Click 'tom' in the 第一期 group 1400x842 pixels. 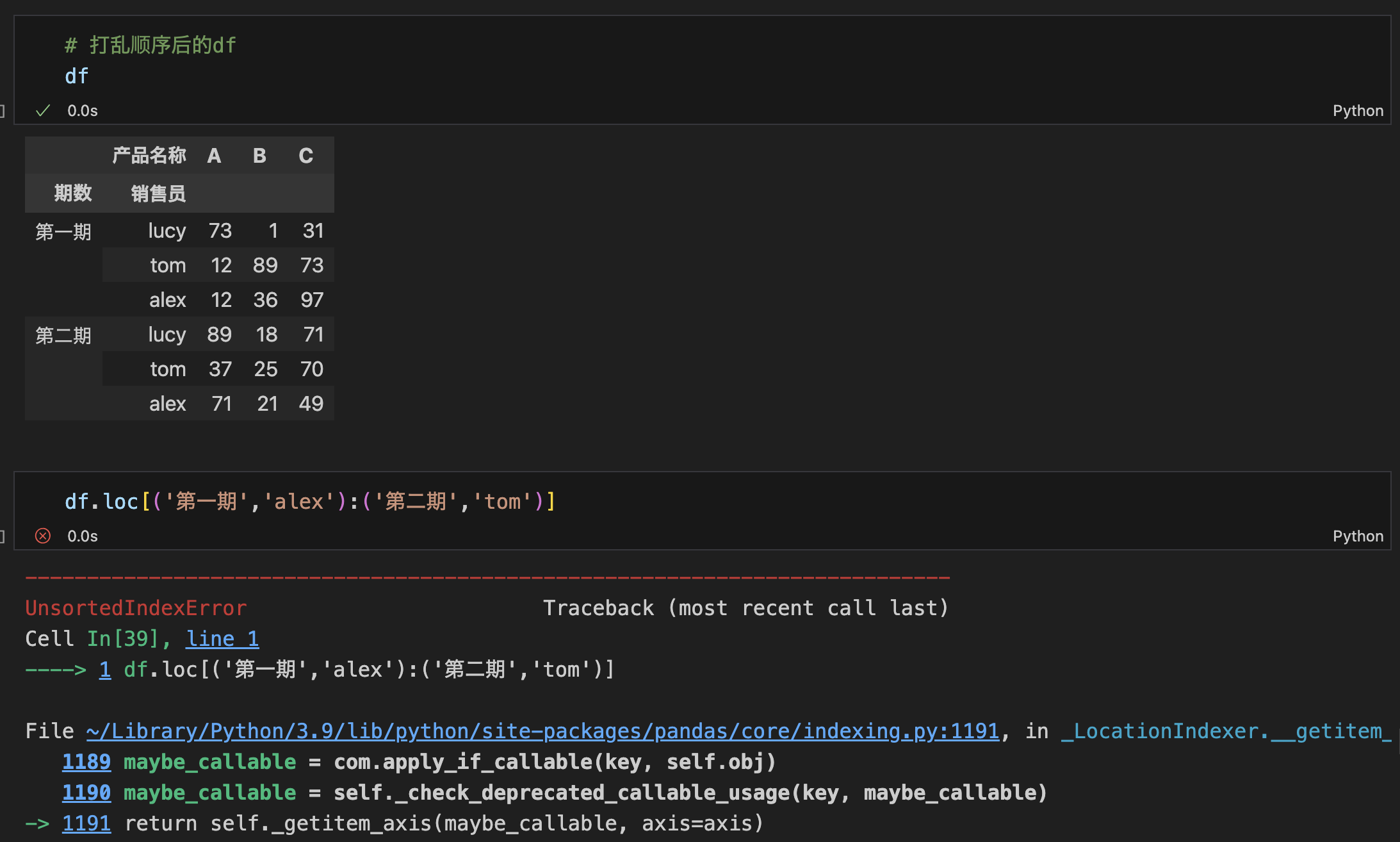pos(168,265)
